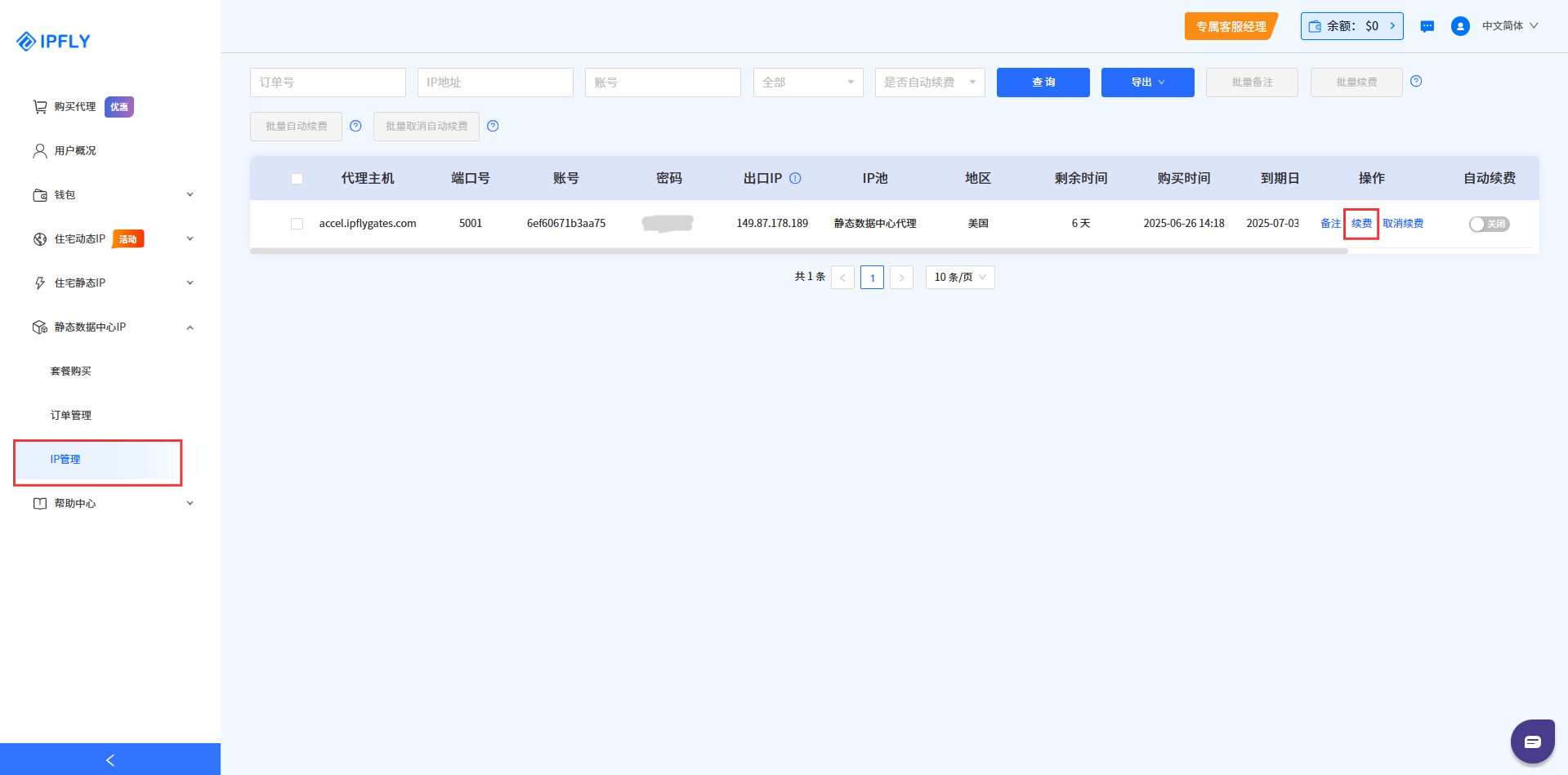The image size is (1568, 775).
Task: Click help icon beside 批量自动续费
Action: click(x=355, y=126)
